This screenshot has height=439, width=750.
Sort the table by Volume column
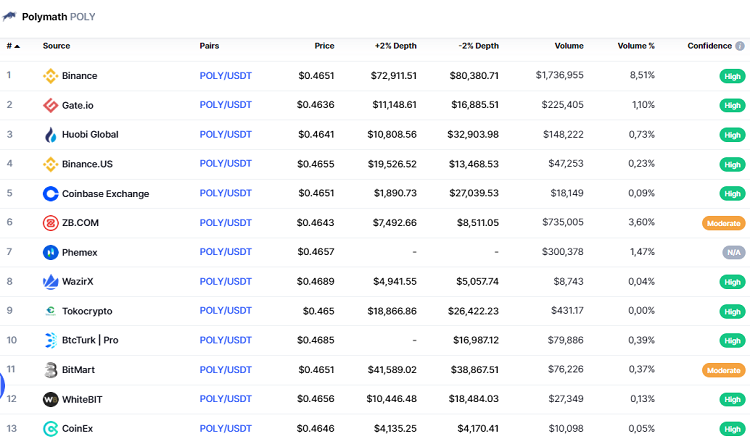point(569,46)
